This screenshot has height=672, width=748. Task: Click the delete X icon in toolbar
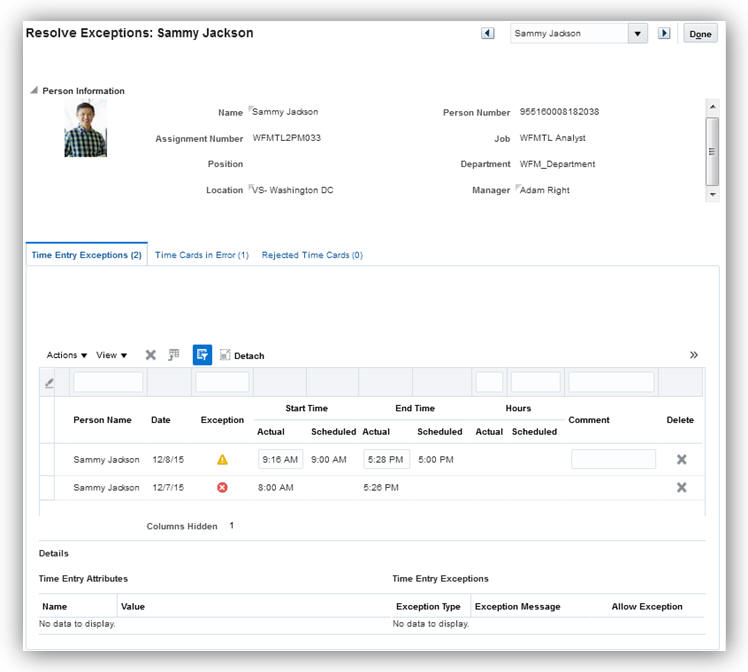click(151, 355)
